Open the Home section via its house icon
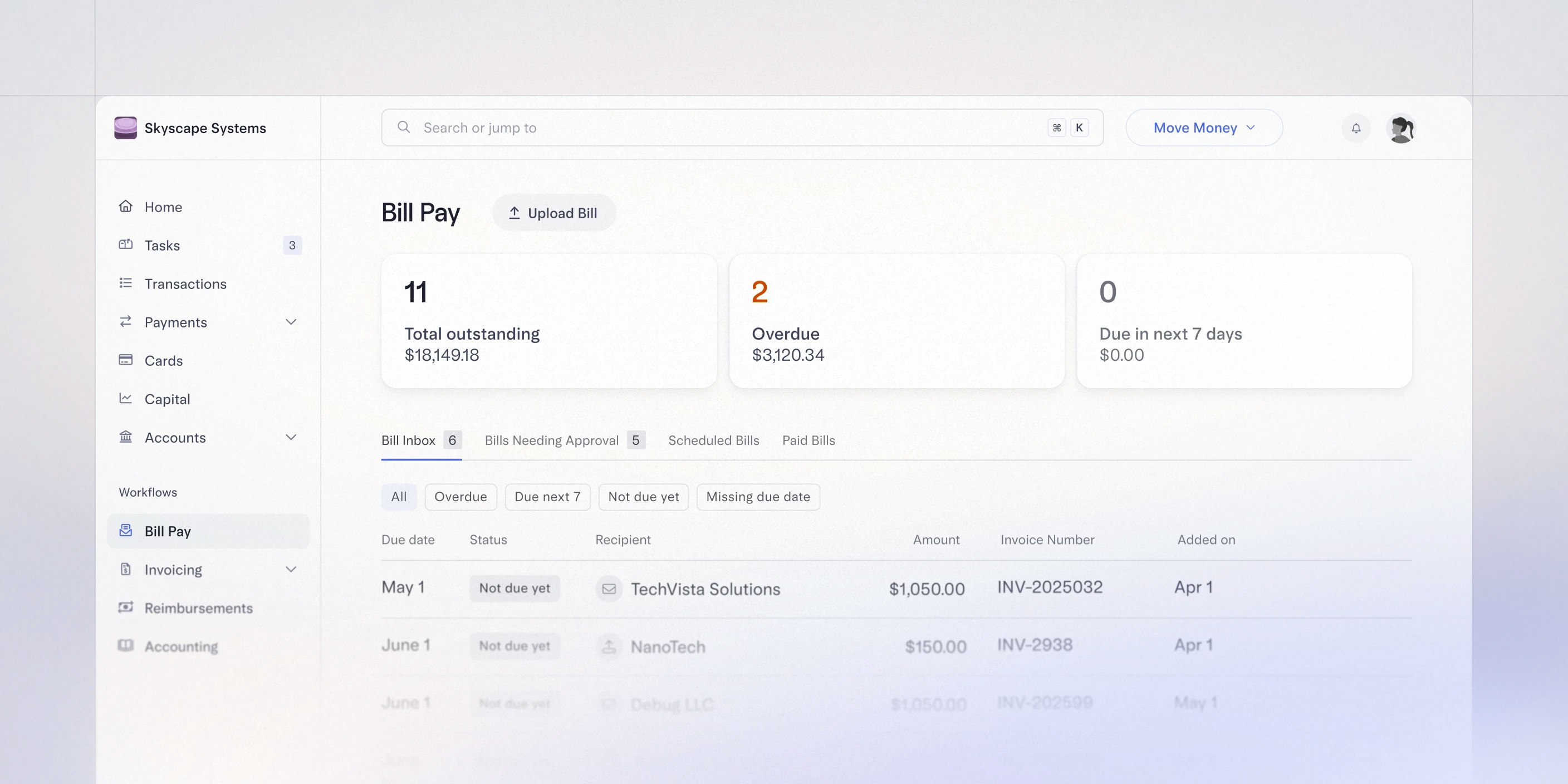This screenshot has height=784, width=1568. tap(125, 207)
